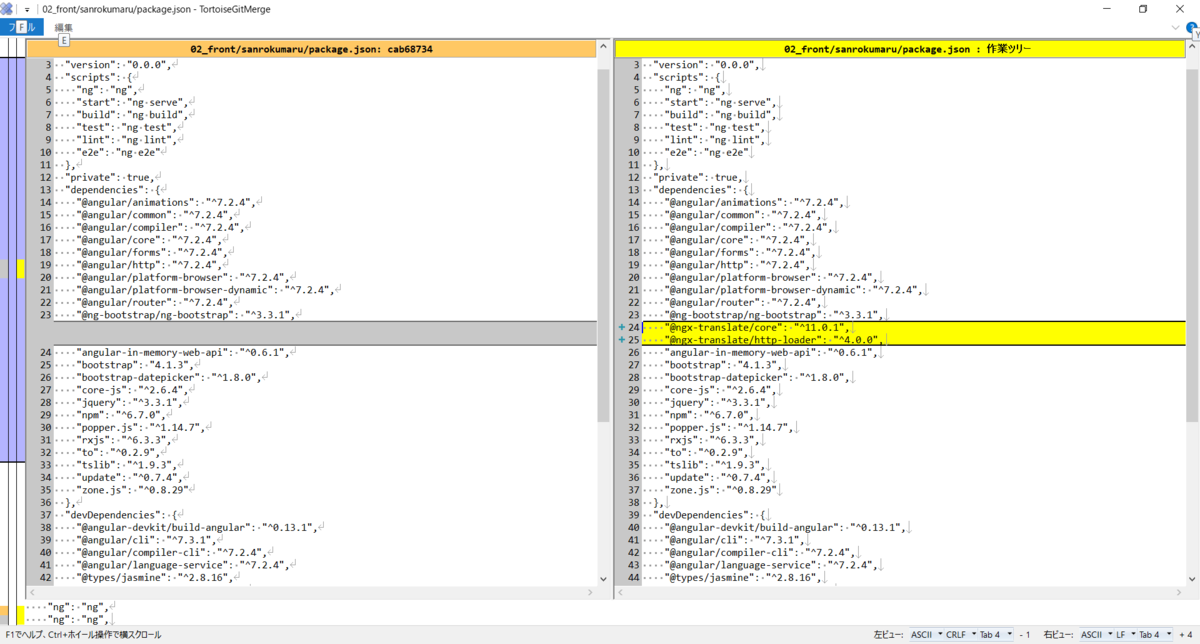The width and height of the screenshot is (1200, 644).
Task: Click the "+ 4" added lines count
Action: (x=1185, y=634)
